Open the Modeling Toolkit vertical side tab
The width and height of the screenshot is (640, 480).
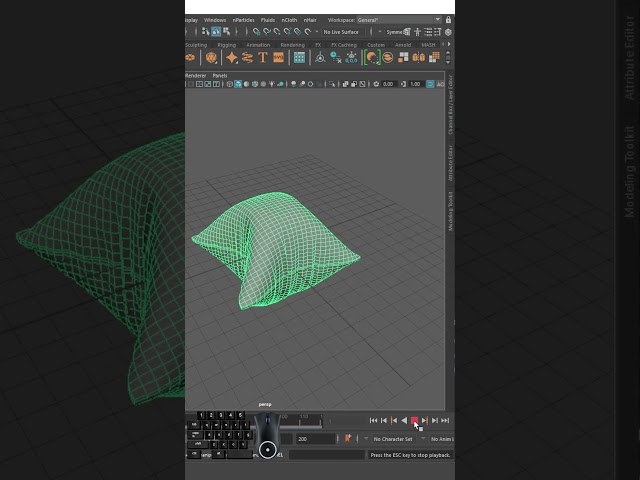pos(451,211)
